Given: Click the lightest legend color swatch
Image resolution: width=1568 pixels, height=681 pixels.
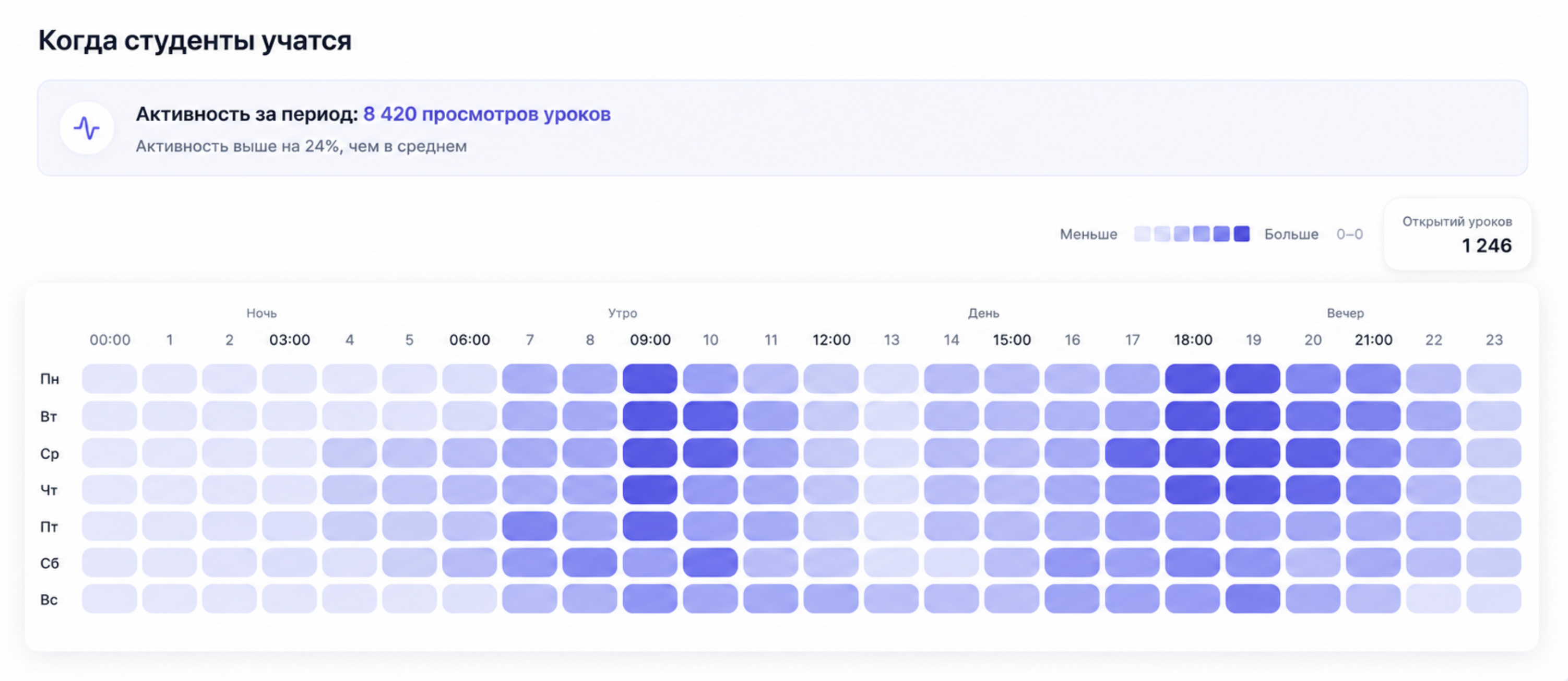Looking at the screenshot, I should click(x=1142, y=234).
